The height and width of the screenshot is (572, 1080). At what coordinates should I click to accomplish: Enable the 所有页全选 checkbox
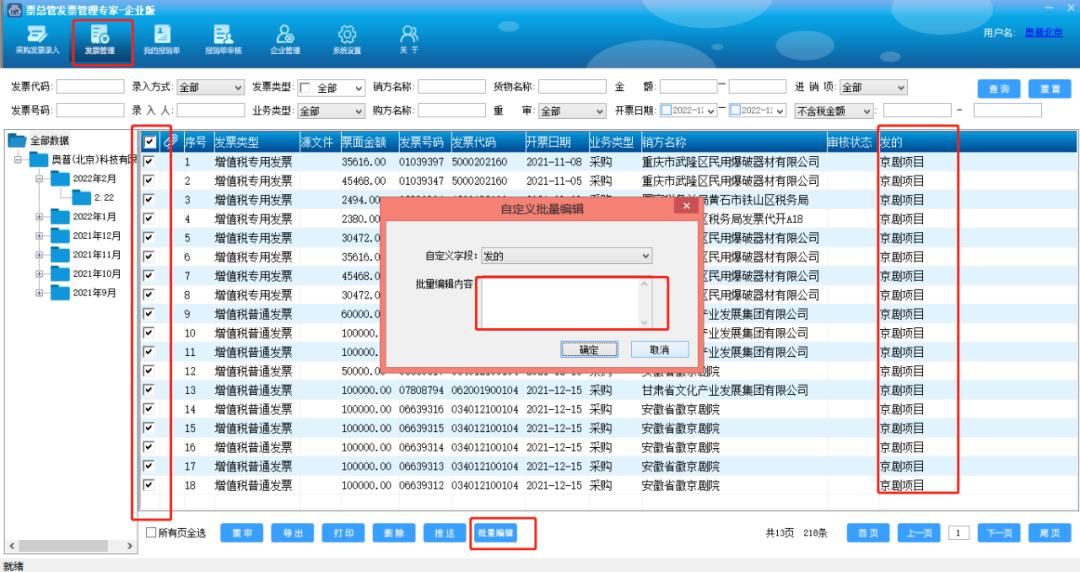[151, 533]
